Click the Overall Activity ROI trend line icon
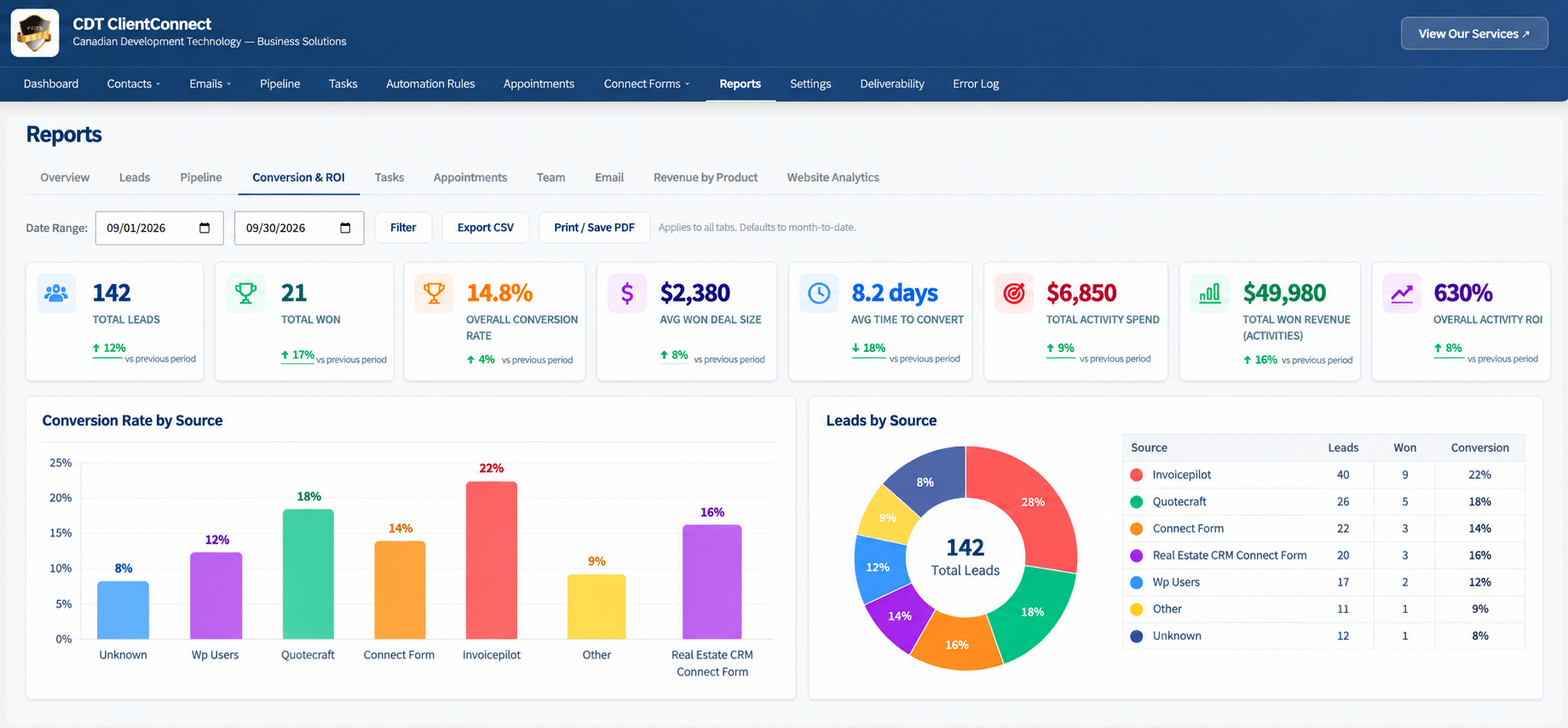The image size is (1568, 728). pos(1402,293)
